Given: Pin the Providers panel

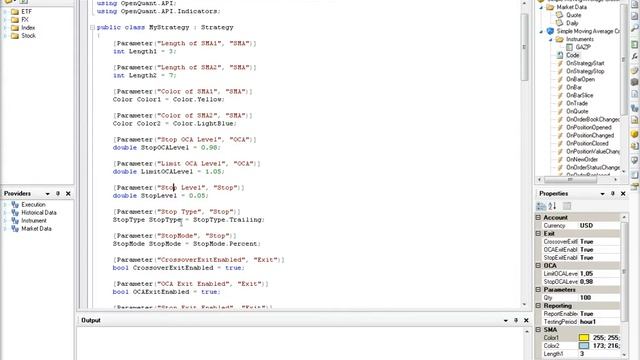Looking at the screenshot, I should click(x=58, y=193).
